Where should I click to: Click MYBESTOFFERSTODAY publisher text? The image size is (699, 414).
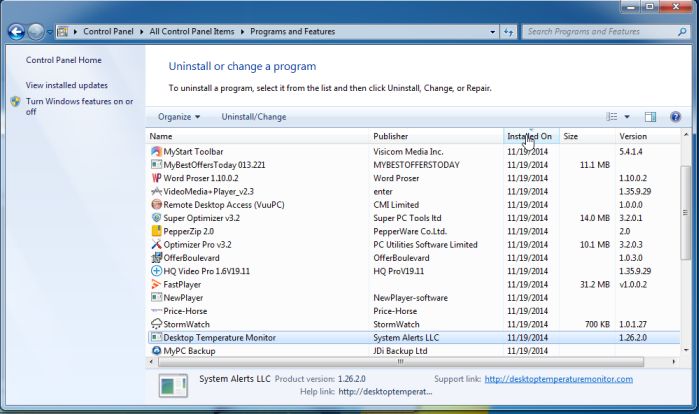(416, 164)
